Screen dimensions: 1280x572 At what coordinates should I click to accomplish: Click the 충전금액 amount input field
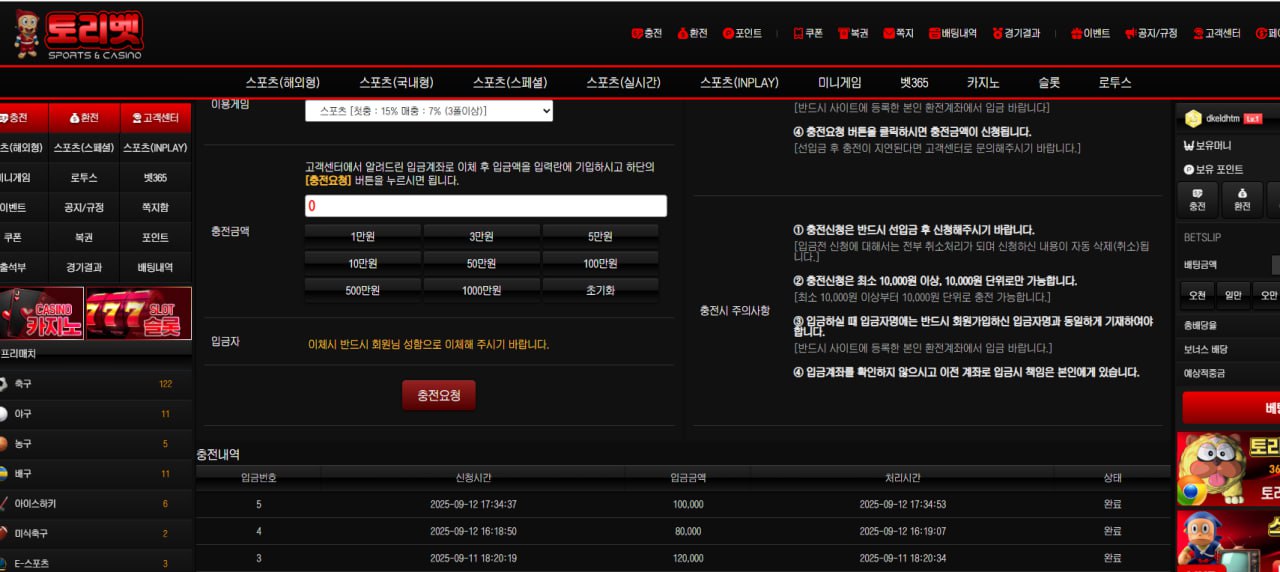coord(485,206)
